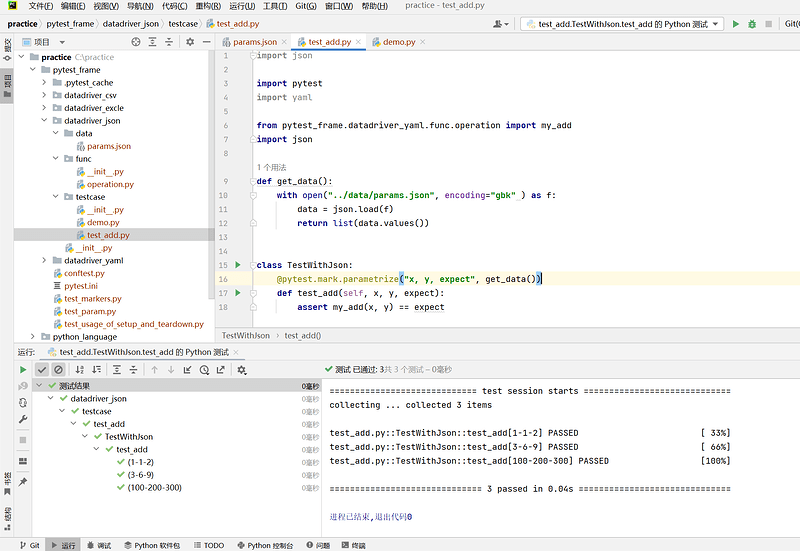Open the 调试 debug tool window
The width and height of the screenshot is (800, 551).
click(99, 545)
